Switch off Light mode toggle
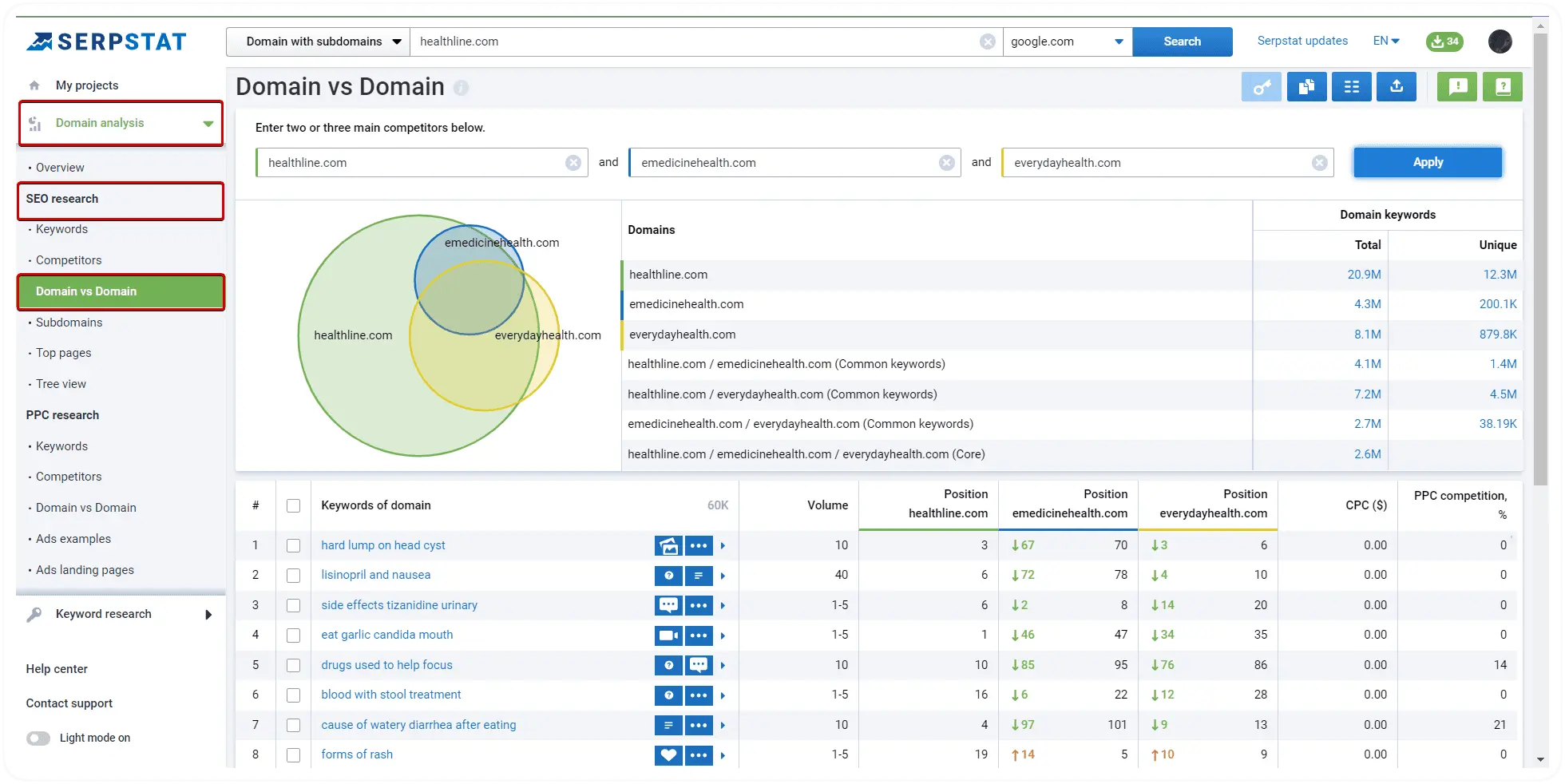1565x784 pixels. click(x=38, y=738)
